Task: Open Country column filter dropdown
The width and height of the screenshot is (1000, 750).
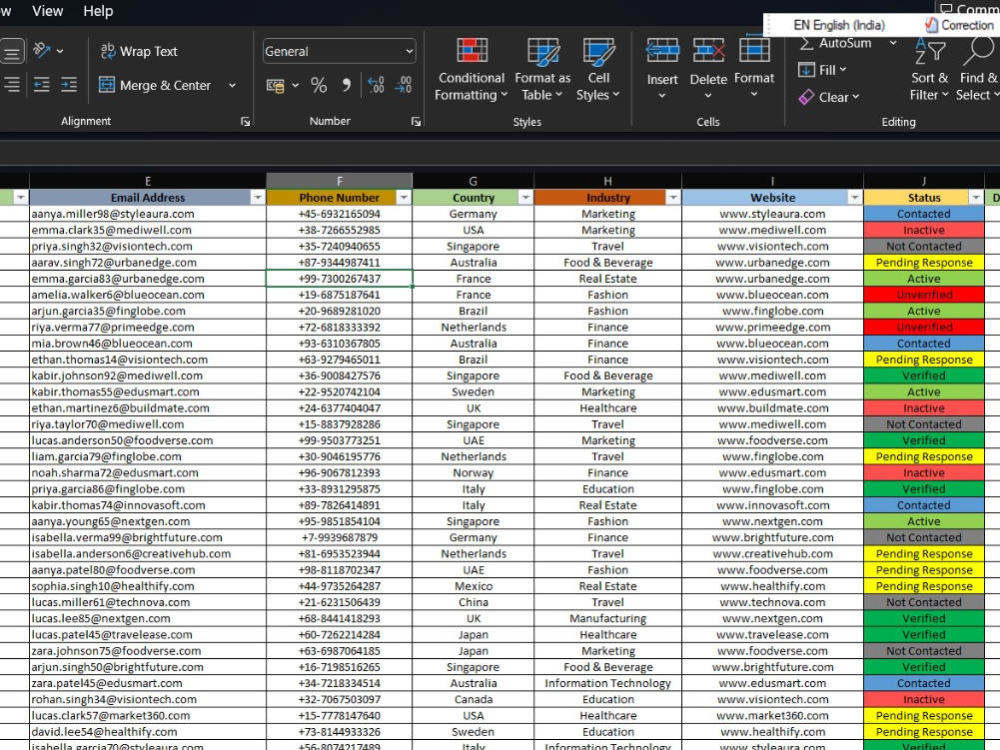Action: [525, 198]
